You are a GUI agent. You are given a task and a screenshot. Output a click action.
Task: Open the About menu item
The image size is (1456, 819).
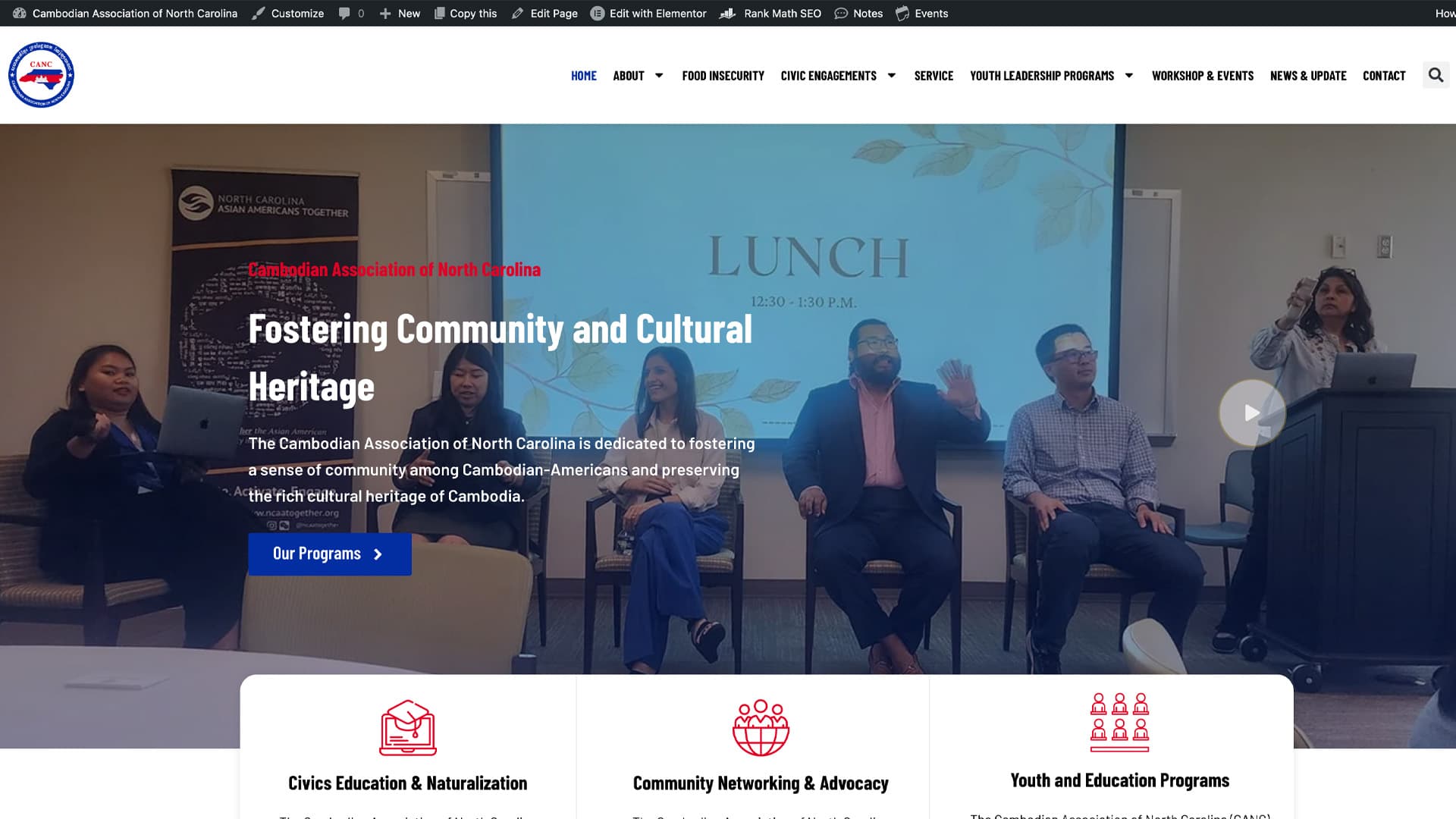pyautogui.click(x=629, y=75)
